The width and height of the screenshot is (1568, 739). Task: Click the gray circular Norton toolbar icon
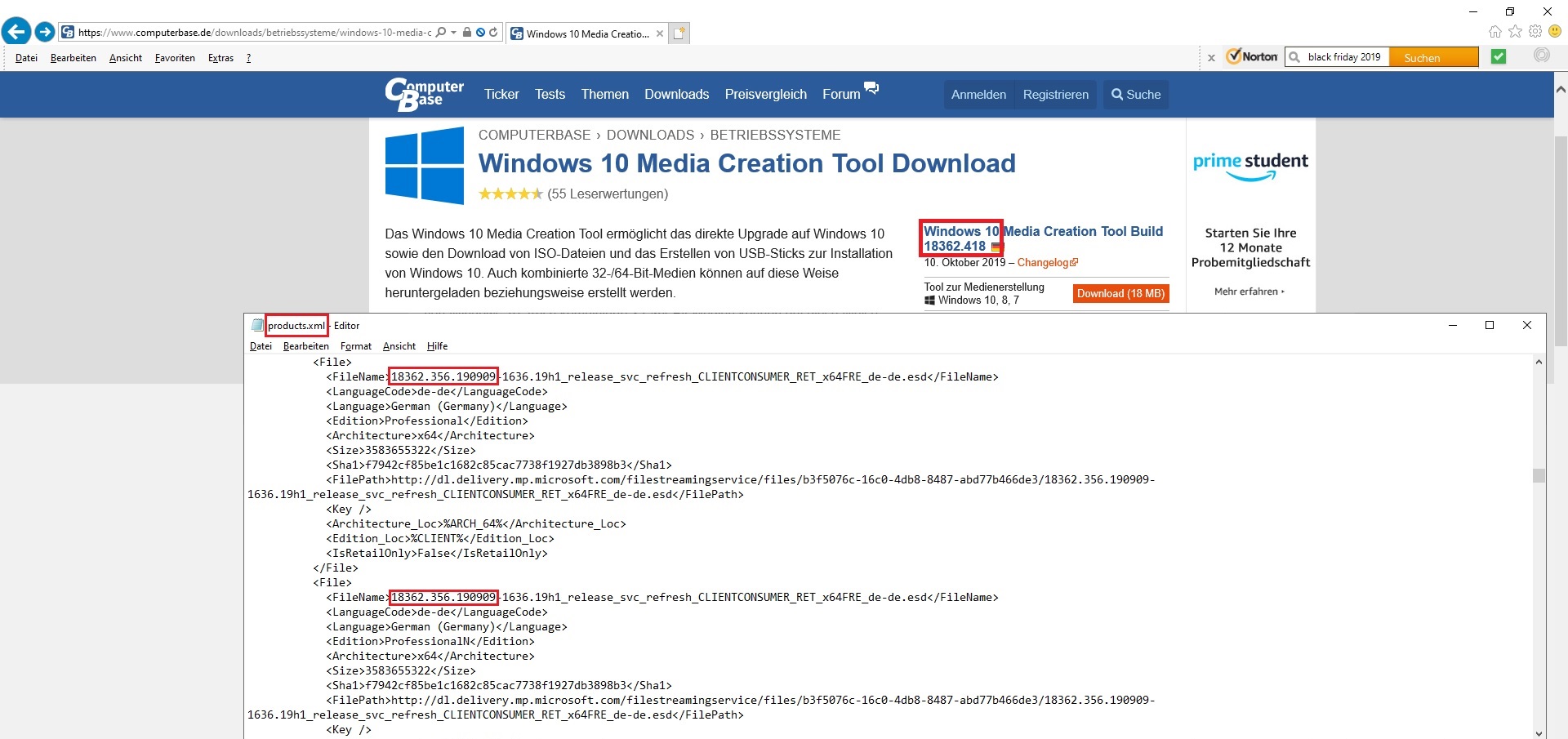(1542, 55)
